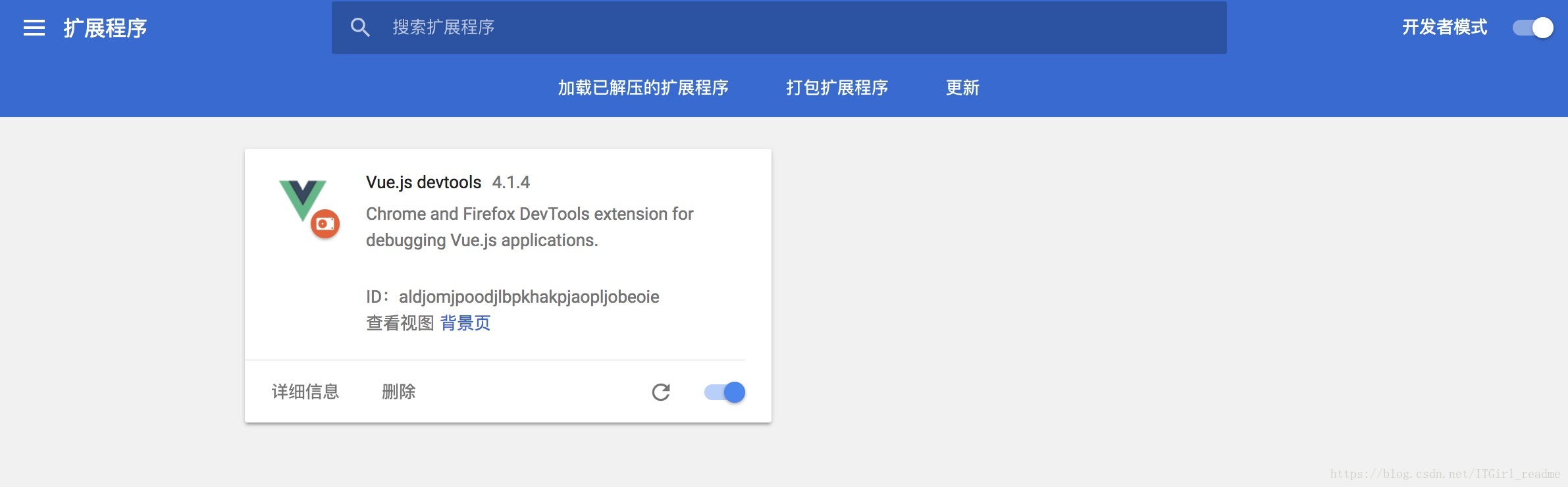The height and width of the screenshot is (487, 1568).
Task: Click the extension ID aldjomjpoodjlbpkhakpjaopljobeoie
Action: pos(529,297)
